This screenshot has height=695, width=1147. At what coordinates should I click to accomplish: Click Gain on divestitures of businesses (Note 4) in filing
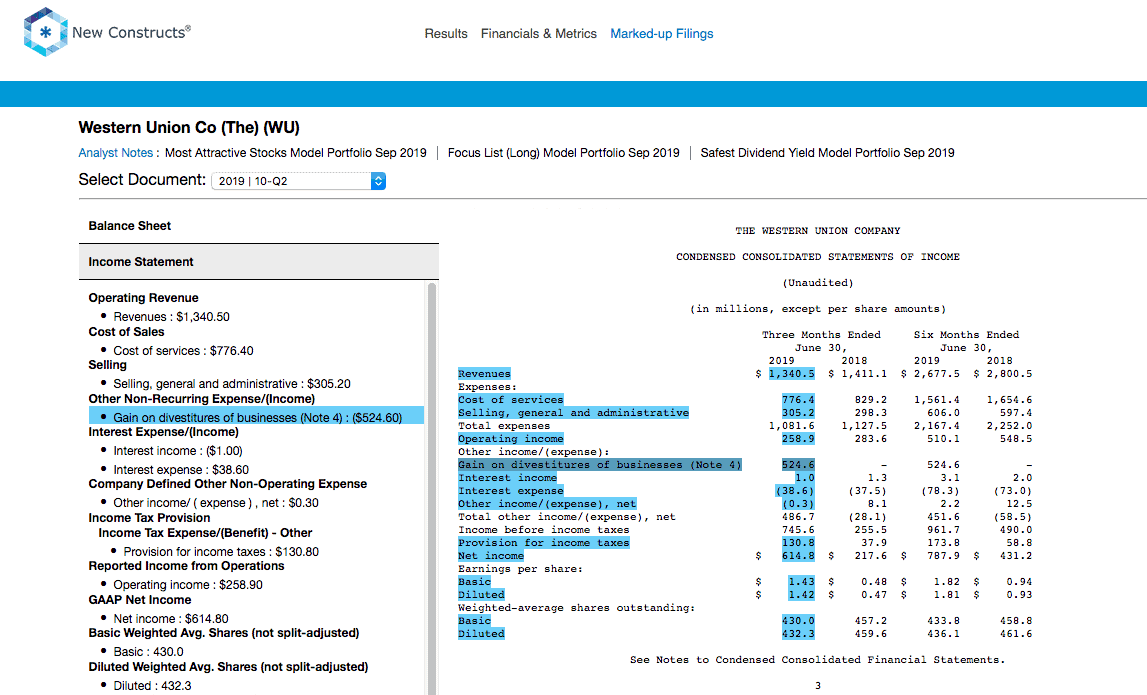tap(600, 465)
